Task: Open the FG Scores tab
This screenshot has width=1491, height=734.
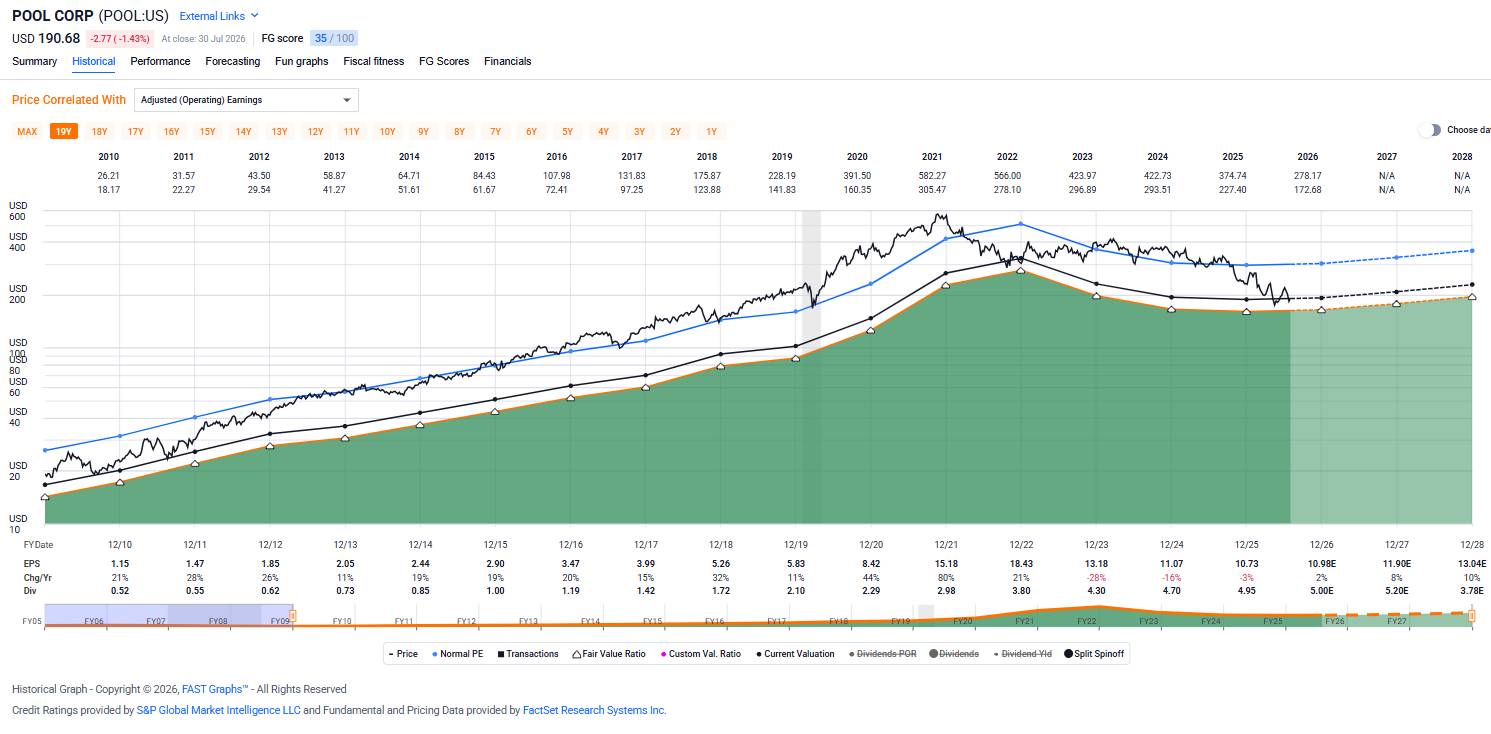Action: tap(444, 61)
